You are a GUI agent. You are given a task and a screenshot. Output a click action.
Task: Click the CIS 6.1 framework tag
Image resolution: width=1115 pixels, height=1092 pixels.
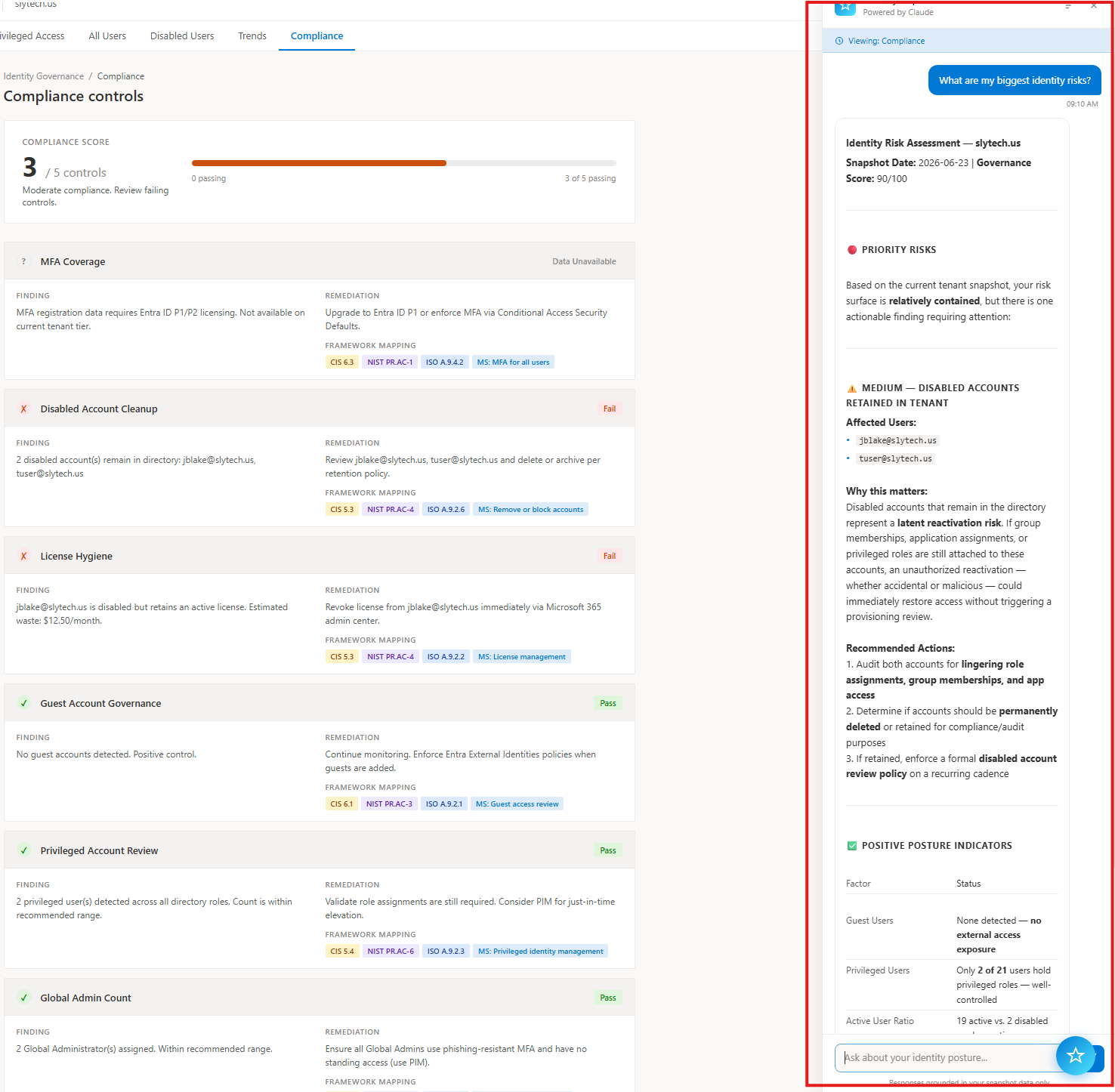341,804
